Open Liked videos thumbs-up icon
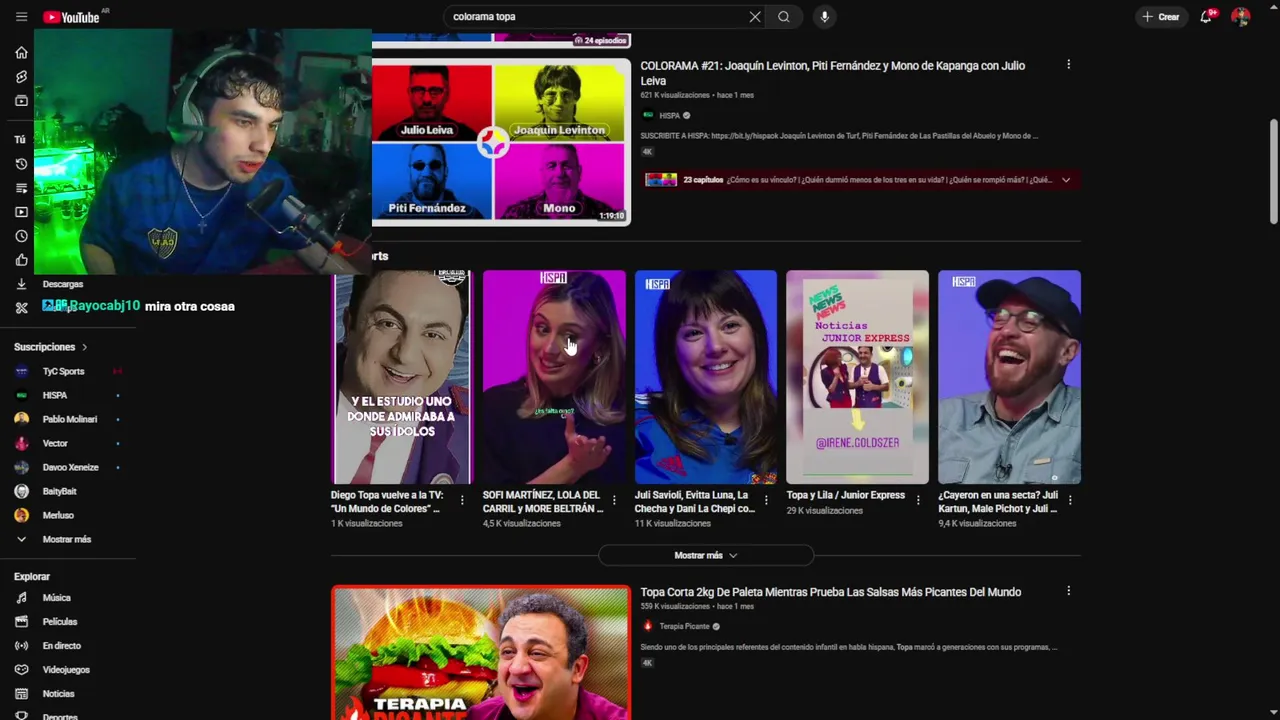This screenshot has width=1280, height=720. (21, 260)
